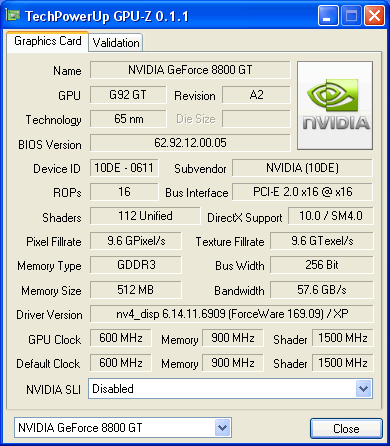
Task: Select the Graphics Card tab
Action: tap(48, 41)
